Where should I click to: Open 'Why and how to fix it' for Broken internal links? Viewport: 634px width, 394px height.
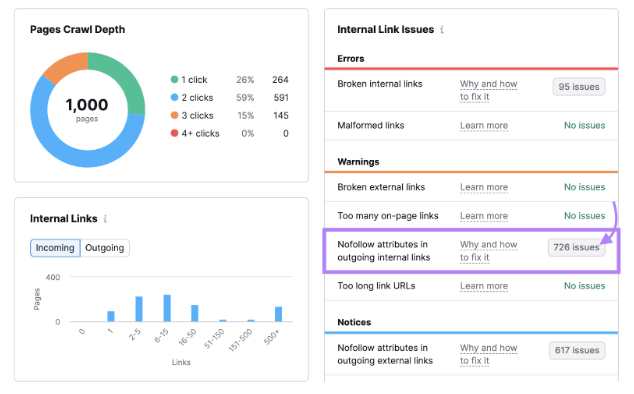click(488, 90)
